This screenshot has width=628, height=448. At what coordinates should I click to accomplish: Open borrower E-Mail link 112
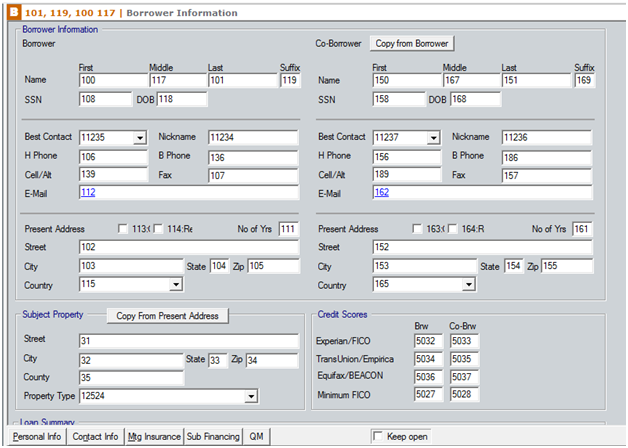[88, 192]
